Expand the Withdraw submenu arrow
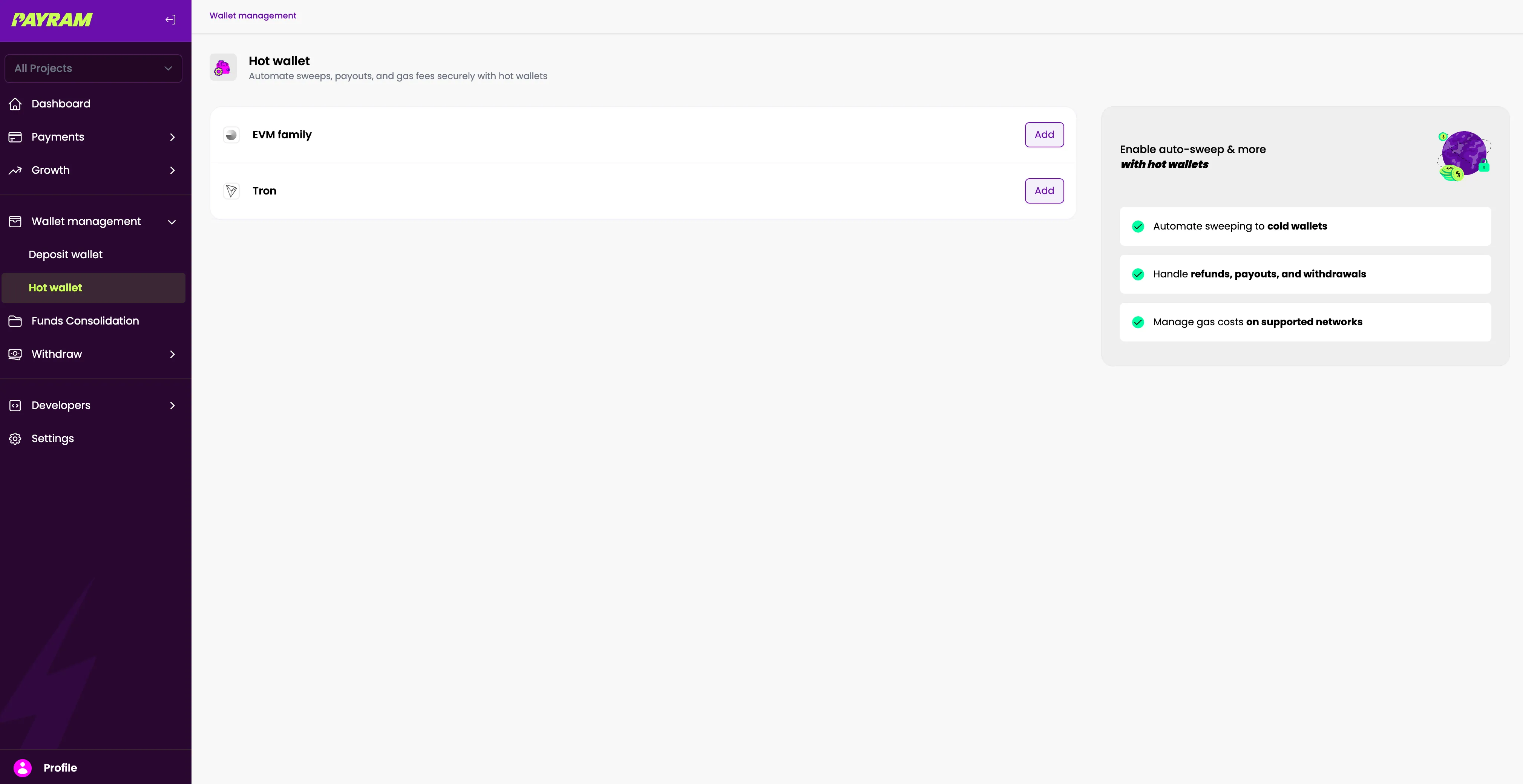 (x=172, y=354)
